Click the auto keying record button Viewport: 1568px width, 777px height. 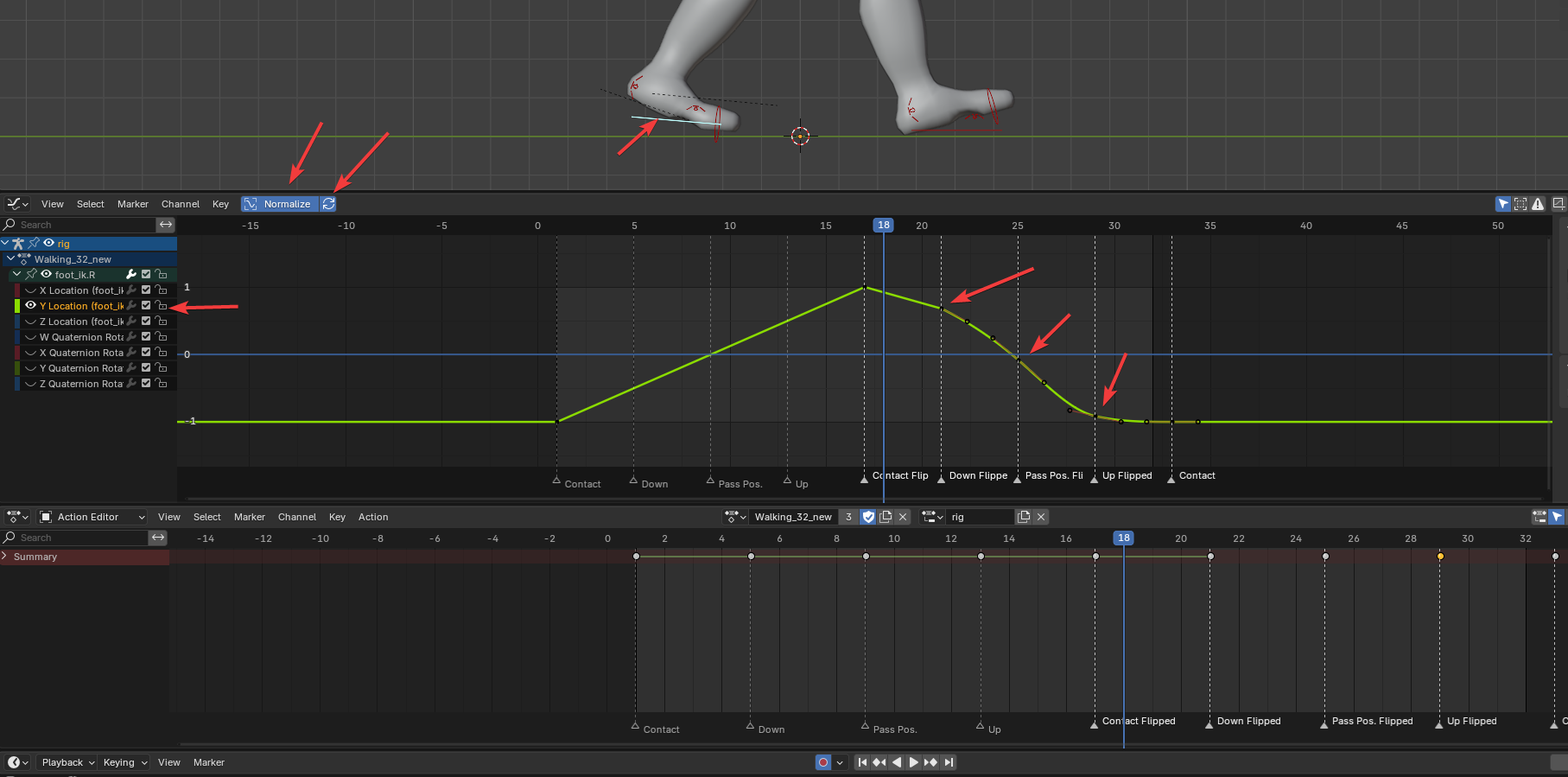coord(823,762)
